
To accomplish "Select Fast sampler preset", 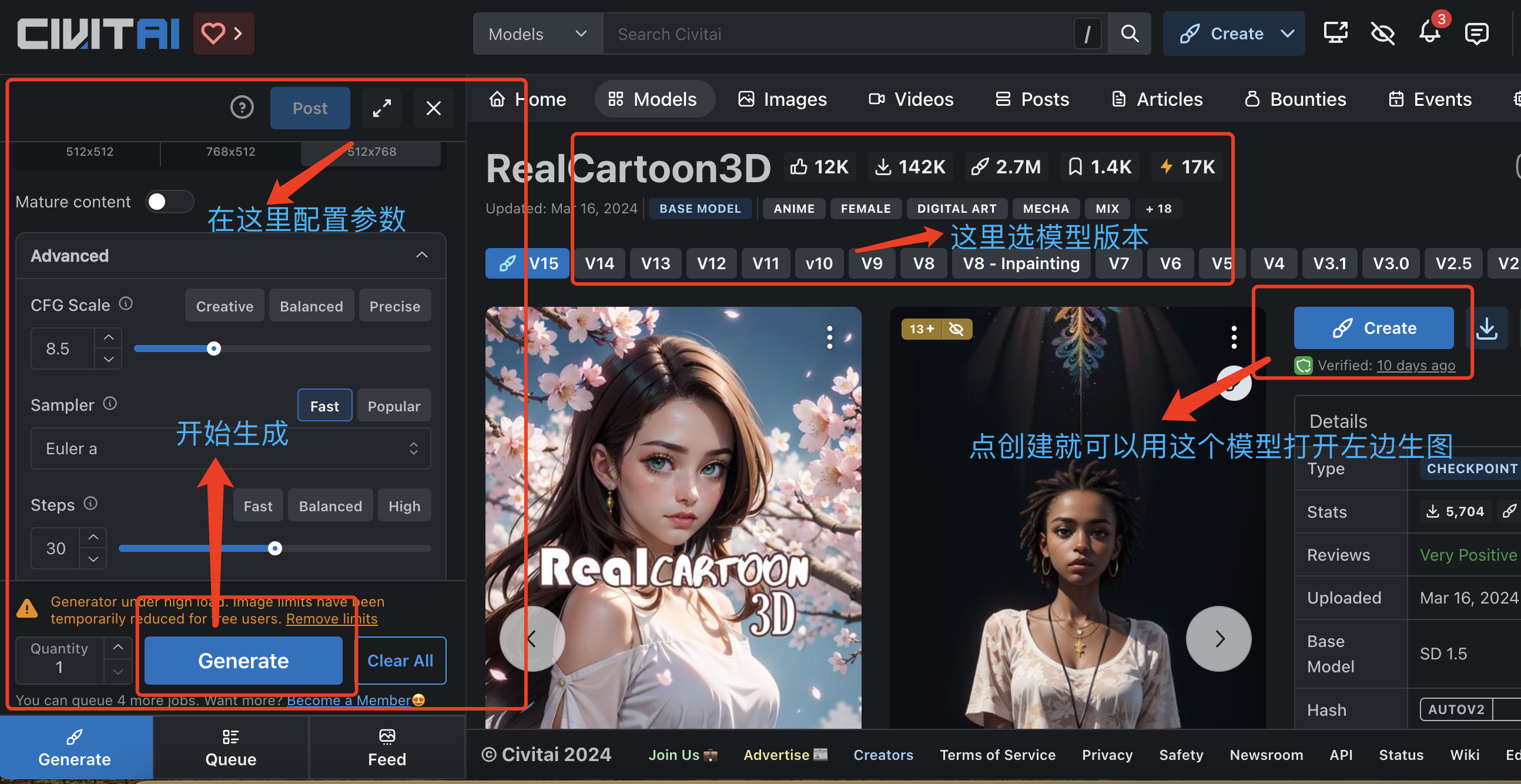I will pos(324,406).
